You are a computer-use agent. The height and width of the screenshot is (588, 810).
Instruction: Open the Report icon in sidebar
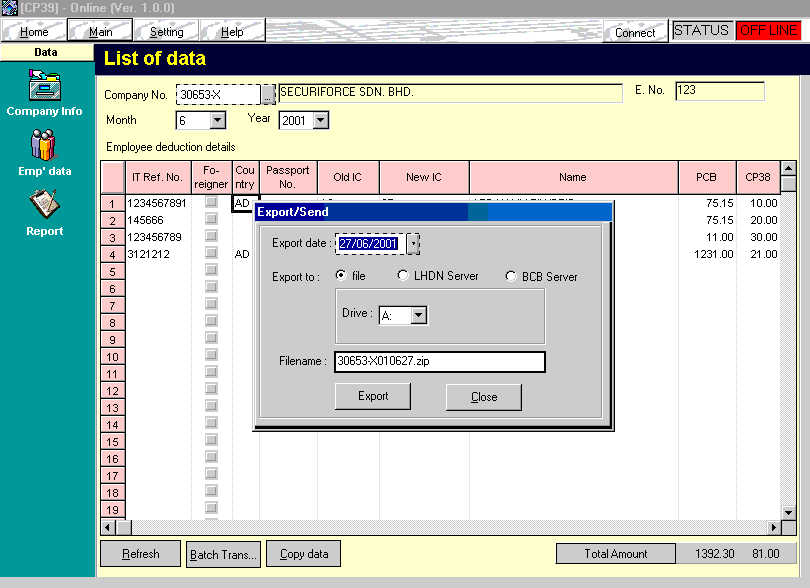pos(44,208)
